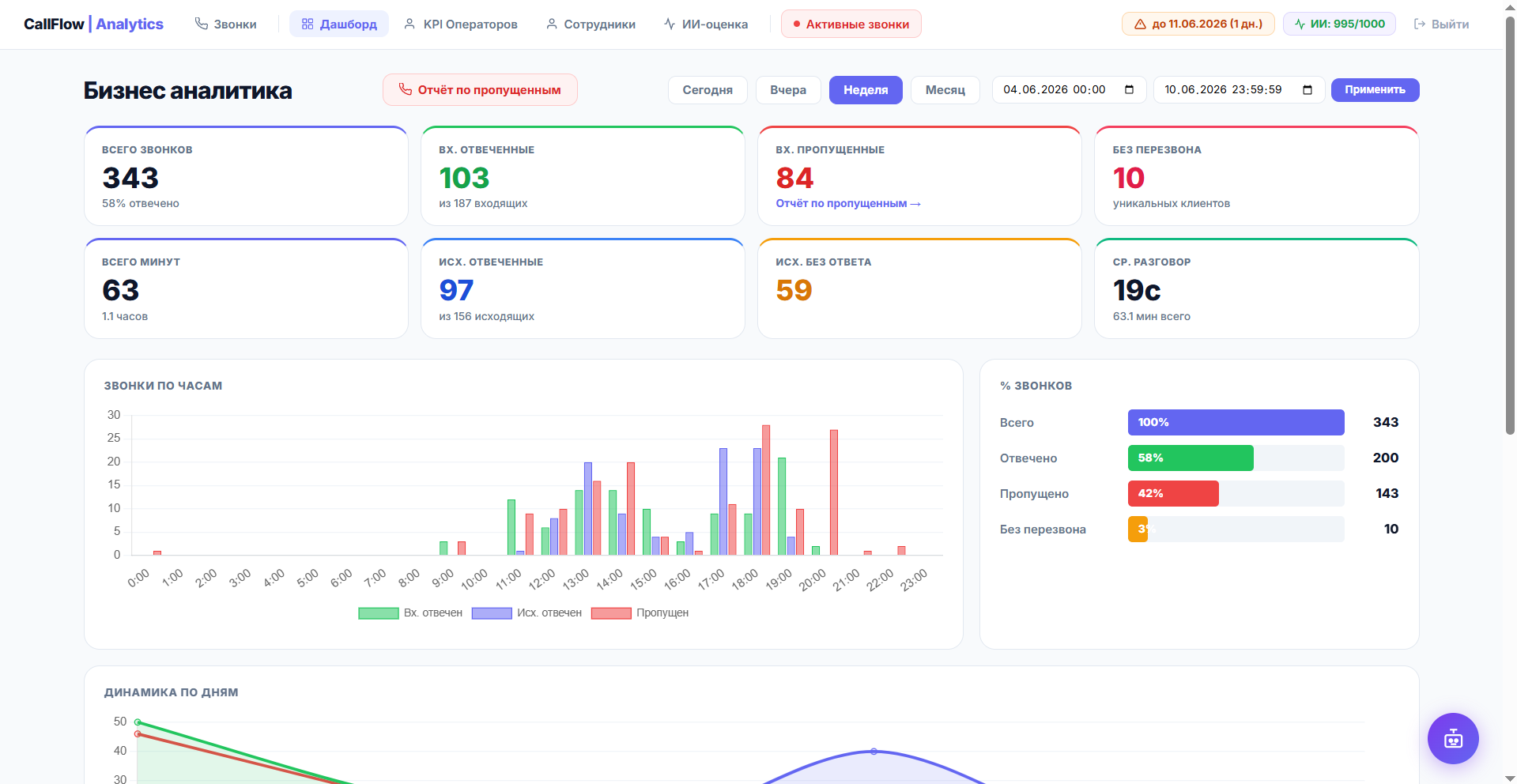The width and height of the screenshot is (1517, 784).
Task: Toggle the Исх. отвечен legend series
Action: 526,612
